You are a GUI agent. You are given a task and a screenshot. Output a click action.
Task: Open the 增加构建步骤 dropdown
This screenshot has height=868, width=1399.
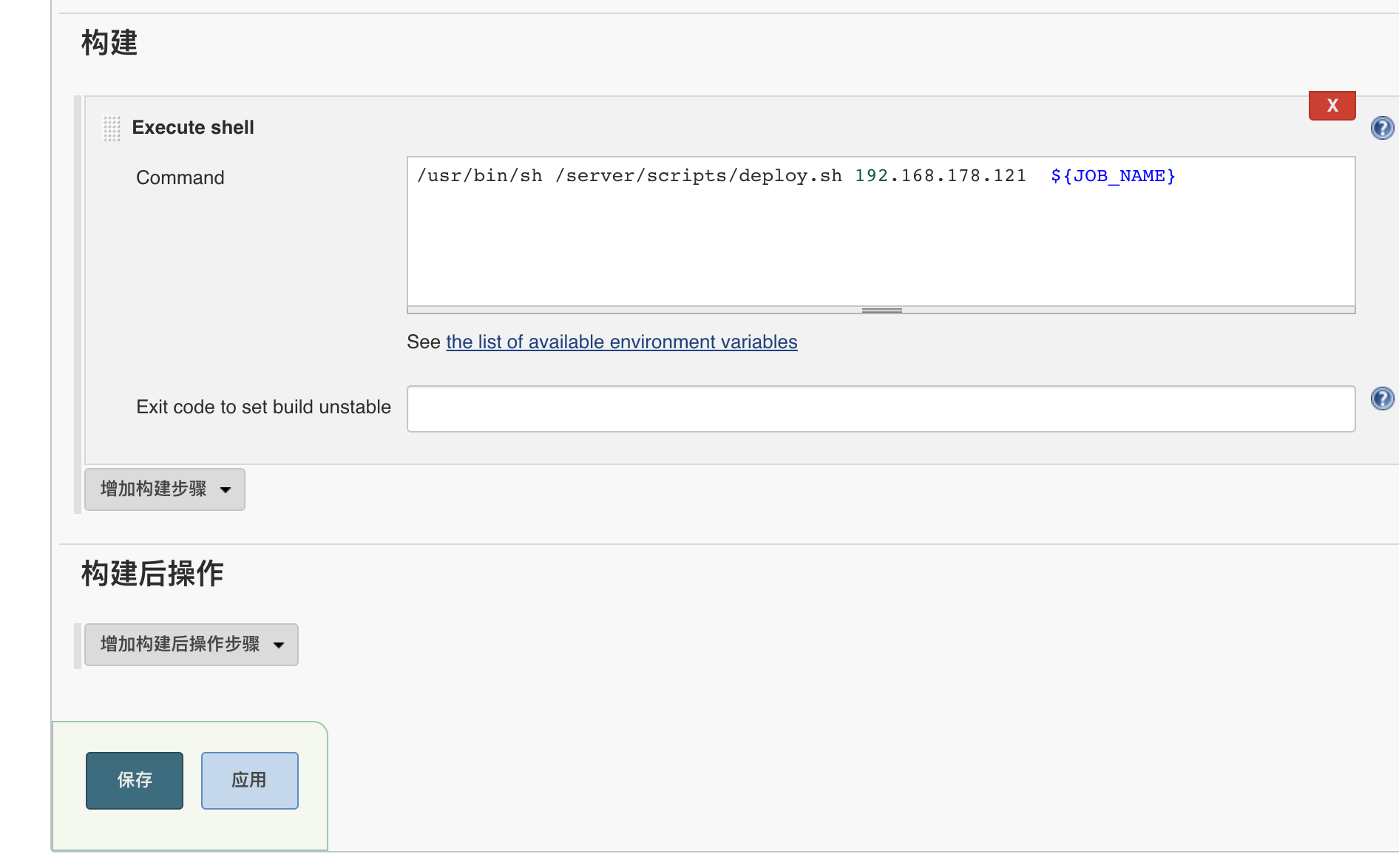pyautogui.click(x=165, y=489)
